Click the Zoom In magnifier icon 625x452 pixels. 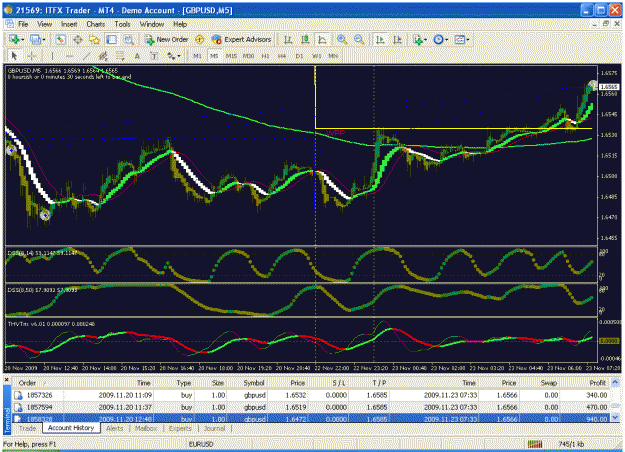click(x=342, y=39)
